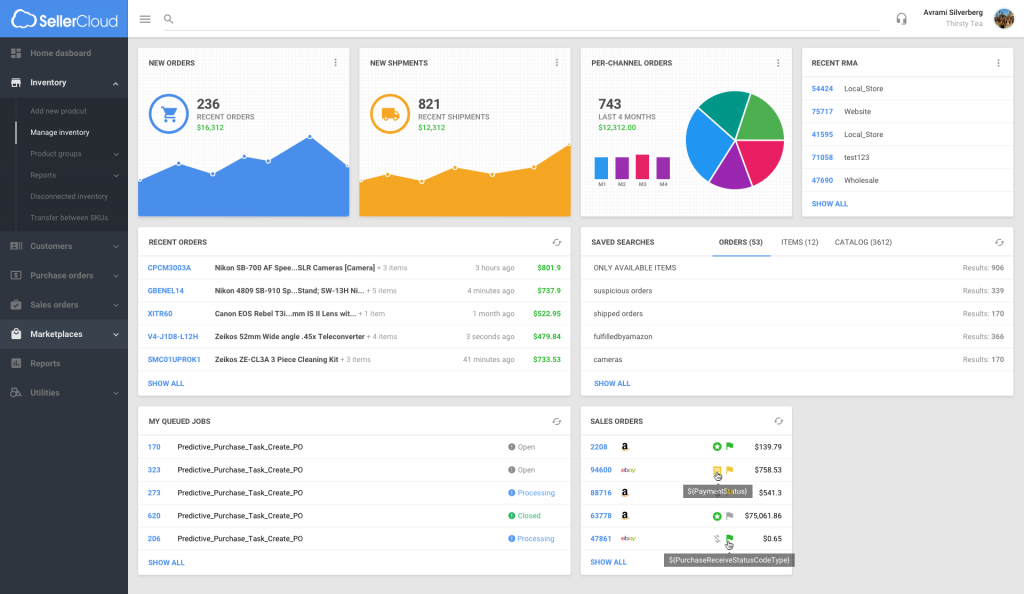The width and height of the screenshot is (1024, 594).
Task: Click the delivery truck icon in New Shipments
Action: [390, 114]
